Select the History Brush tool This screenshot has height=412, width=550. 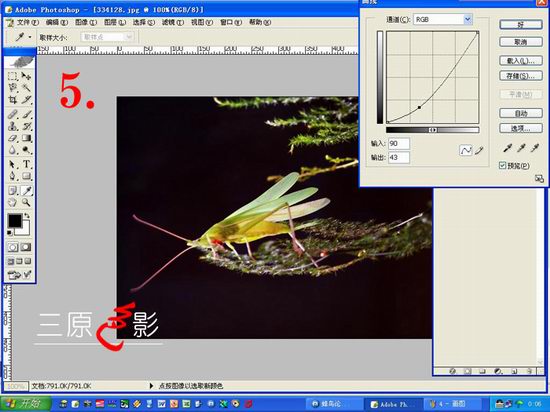pyautogui.click(x=26, y=126)
